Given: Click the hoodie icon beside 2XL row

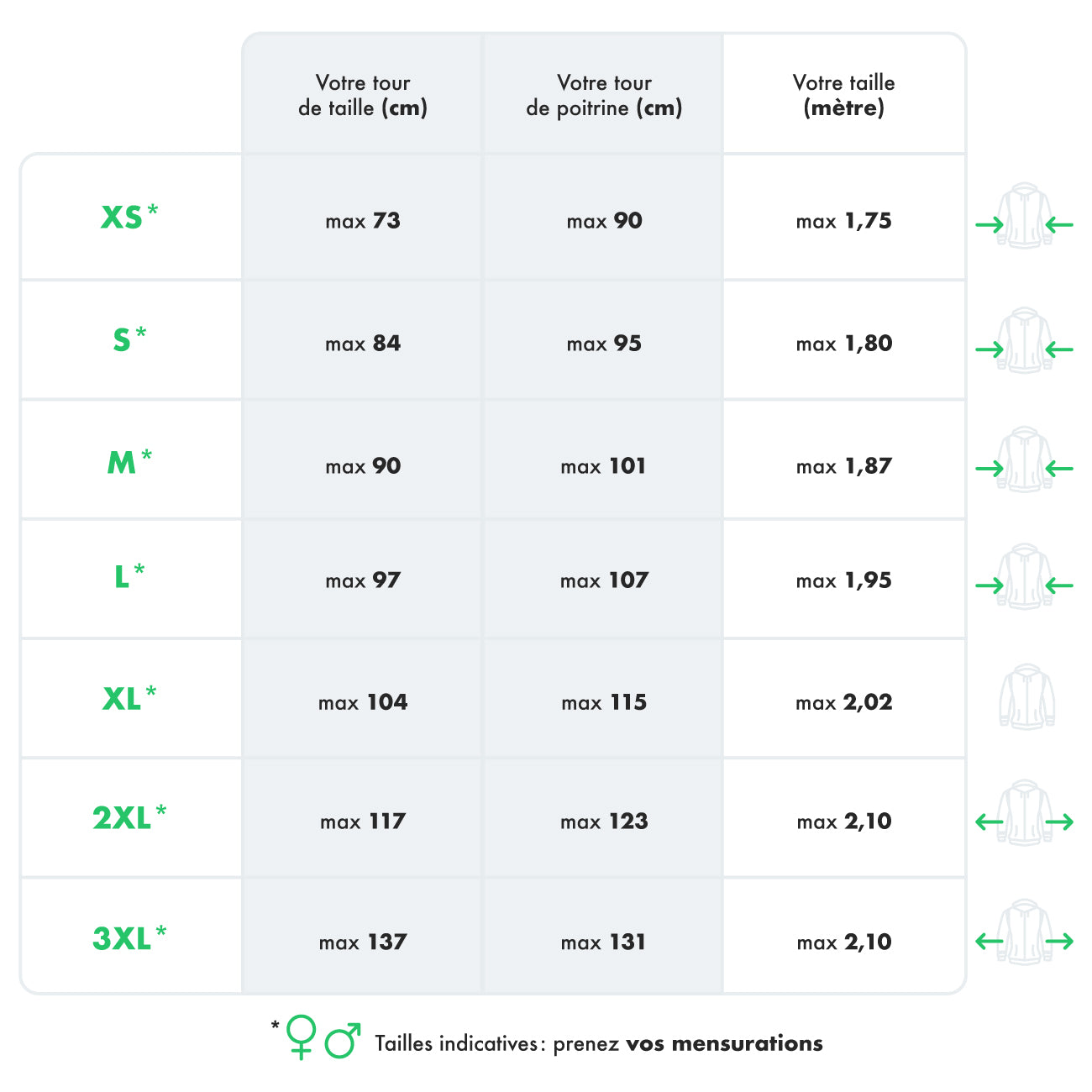Looking at the screenshot, I should [1024, 813].
